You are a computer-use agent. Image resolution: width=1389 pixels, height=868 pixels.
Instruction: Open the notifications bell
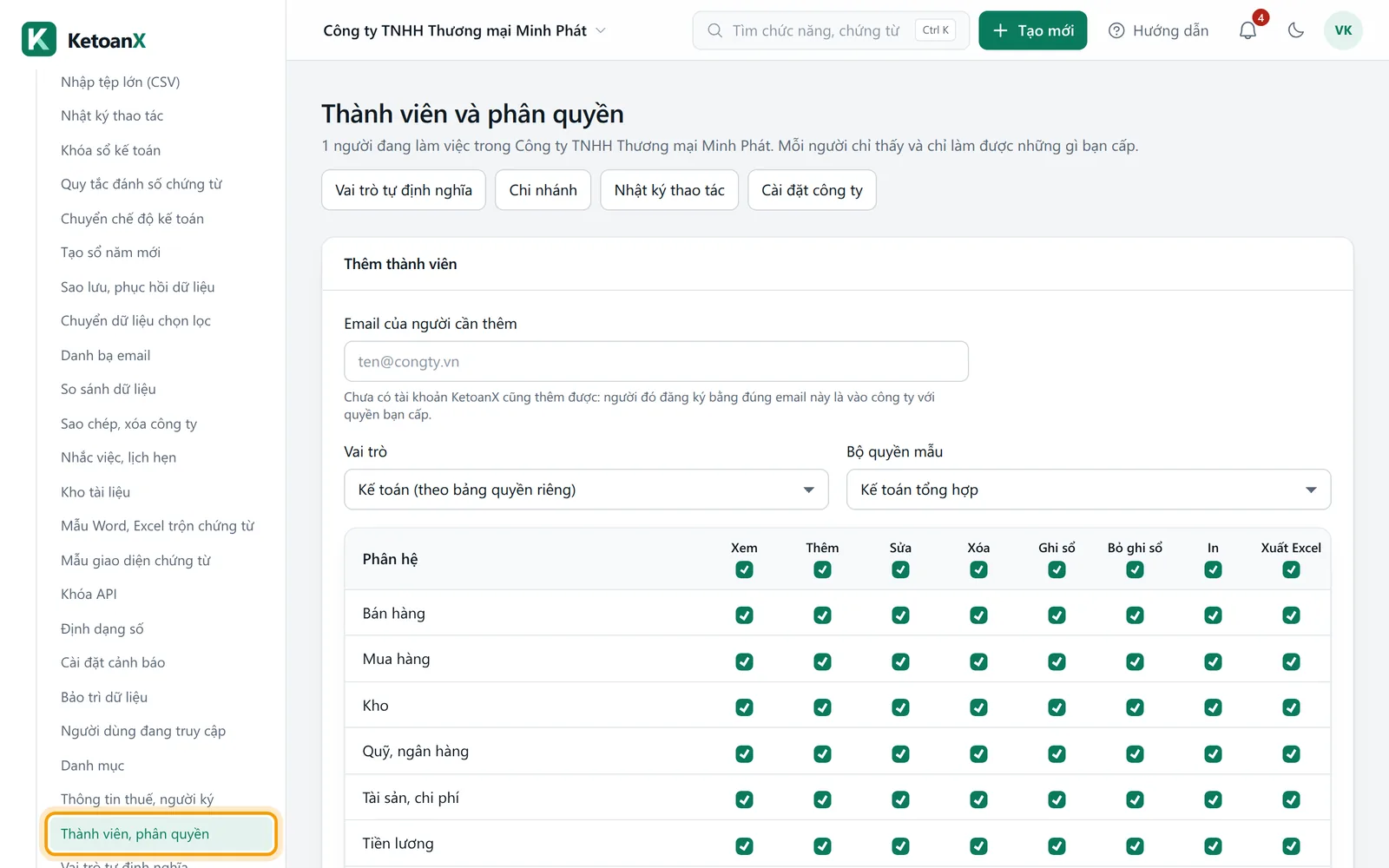point(1247,30)
